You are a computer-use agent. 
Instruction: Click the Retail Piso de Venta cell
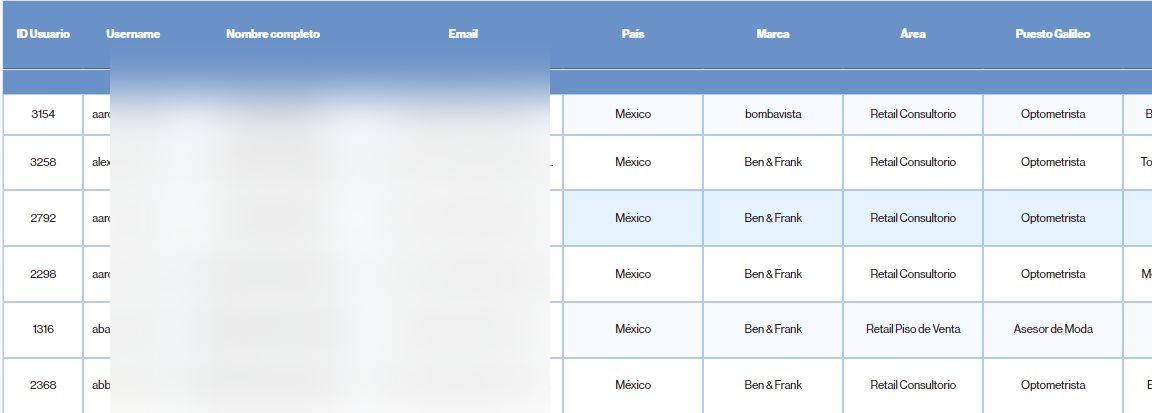click(912, 329)
